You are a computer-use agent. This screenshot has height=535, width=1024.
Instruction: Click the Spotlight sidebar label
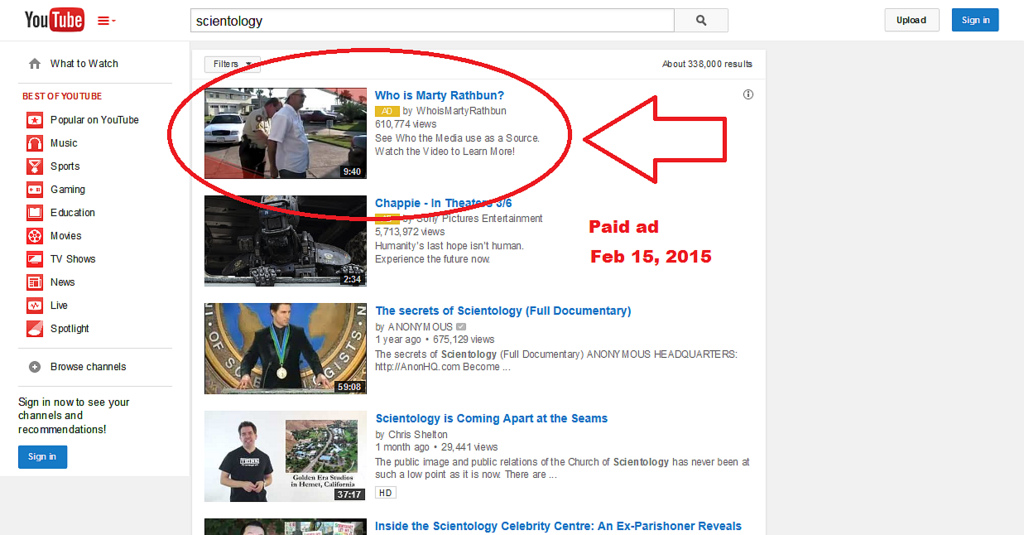(70, 329)
